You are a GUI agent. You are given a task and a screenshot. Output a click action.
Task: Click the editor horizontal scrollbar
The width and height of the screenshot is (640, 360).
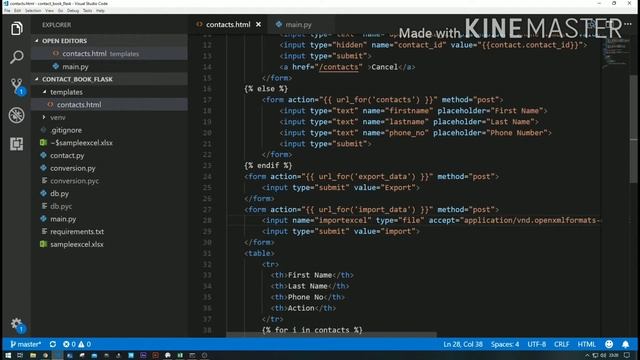(331, 334)
